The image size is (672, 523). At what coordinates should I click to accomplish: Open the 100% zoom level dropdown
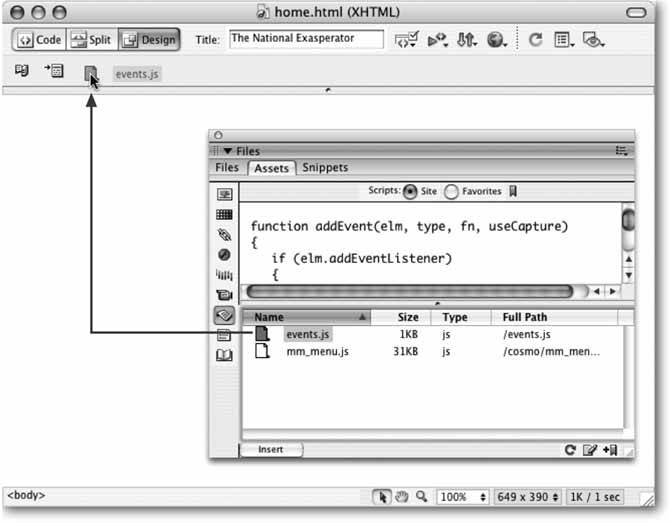pos(462,497)
